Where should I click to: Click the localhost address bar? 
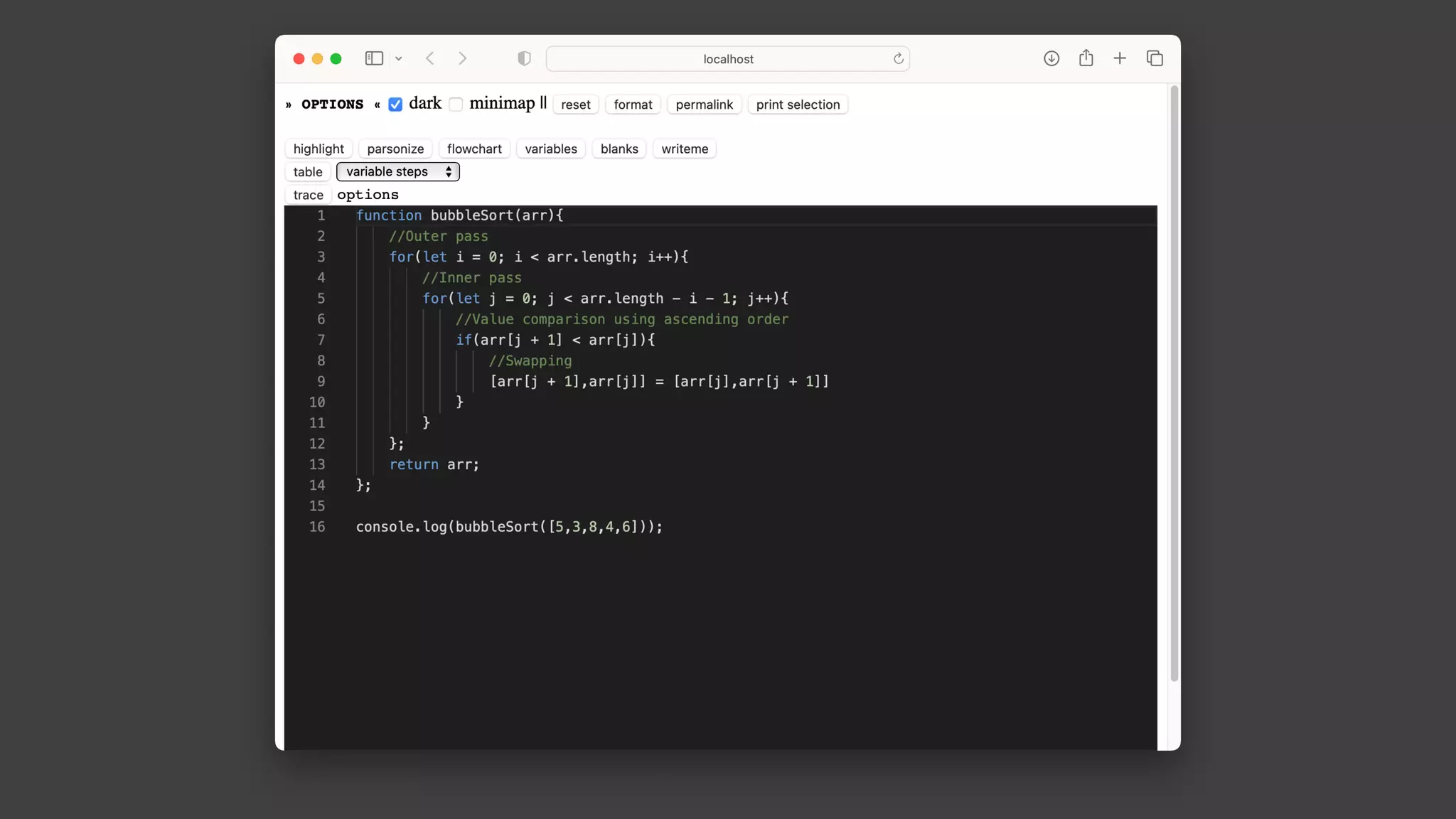pos(728,59)
